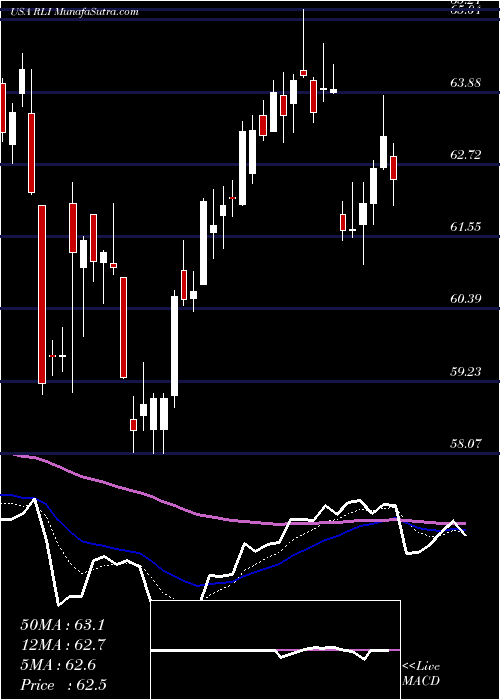Click the 61.55 price axis label
The height and width of the screenshot is (700, 500).
click(466, 227)
